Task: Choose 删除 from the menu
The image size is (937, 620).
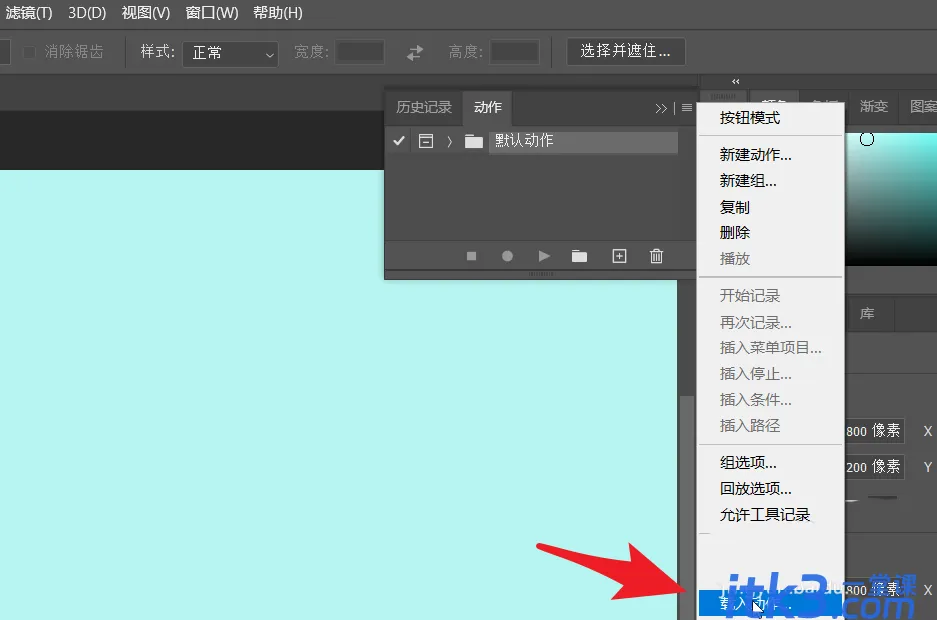Action: click(771, 232)
